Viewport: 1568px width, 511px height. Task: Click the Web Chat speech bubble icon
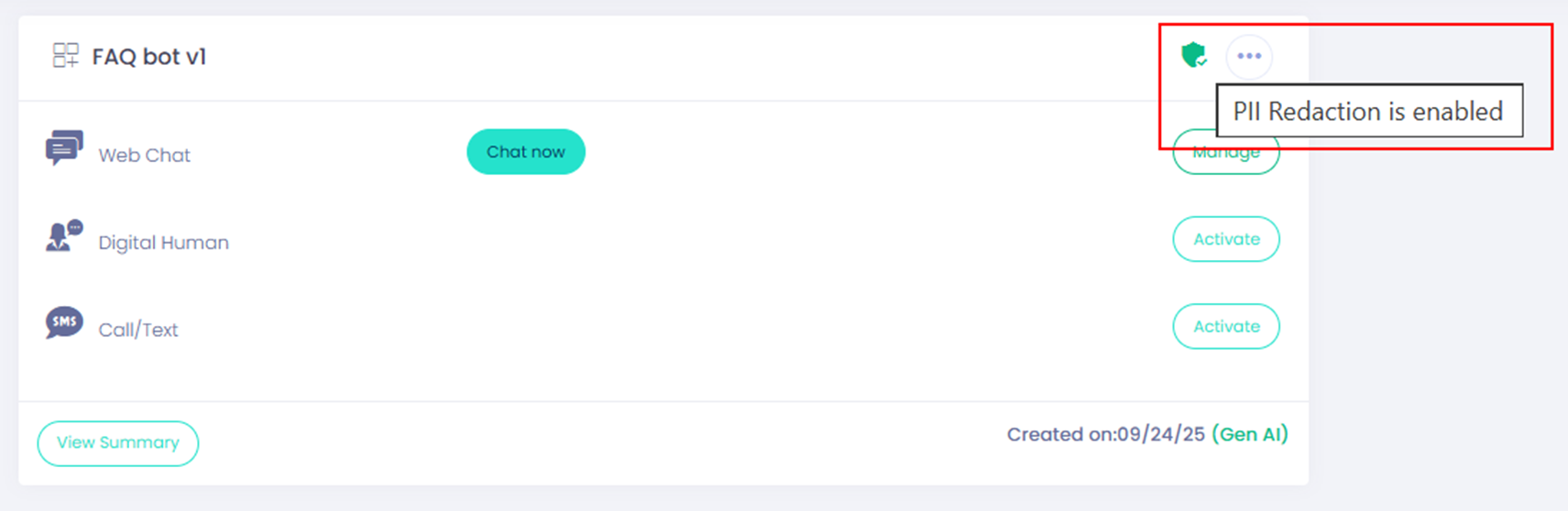tap(64, 147)
